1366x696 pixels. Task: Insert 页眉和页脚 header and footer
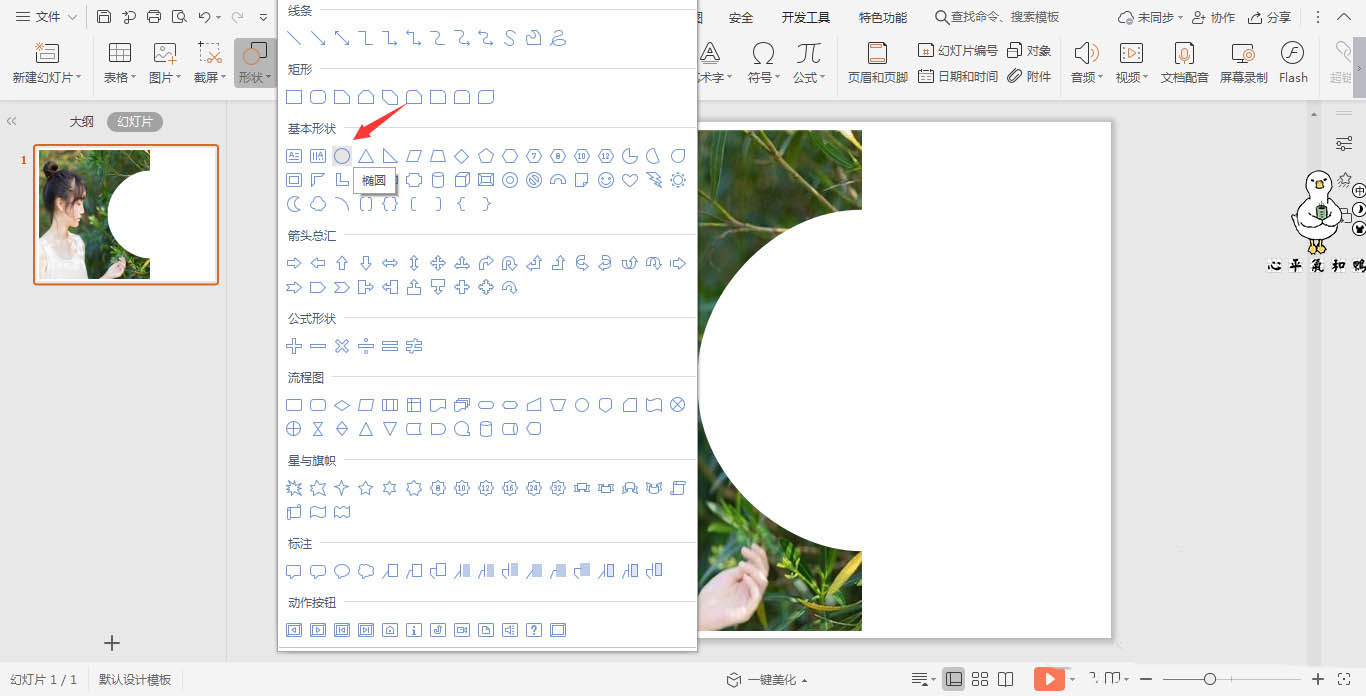(877, 62)
